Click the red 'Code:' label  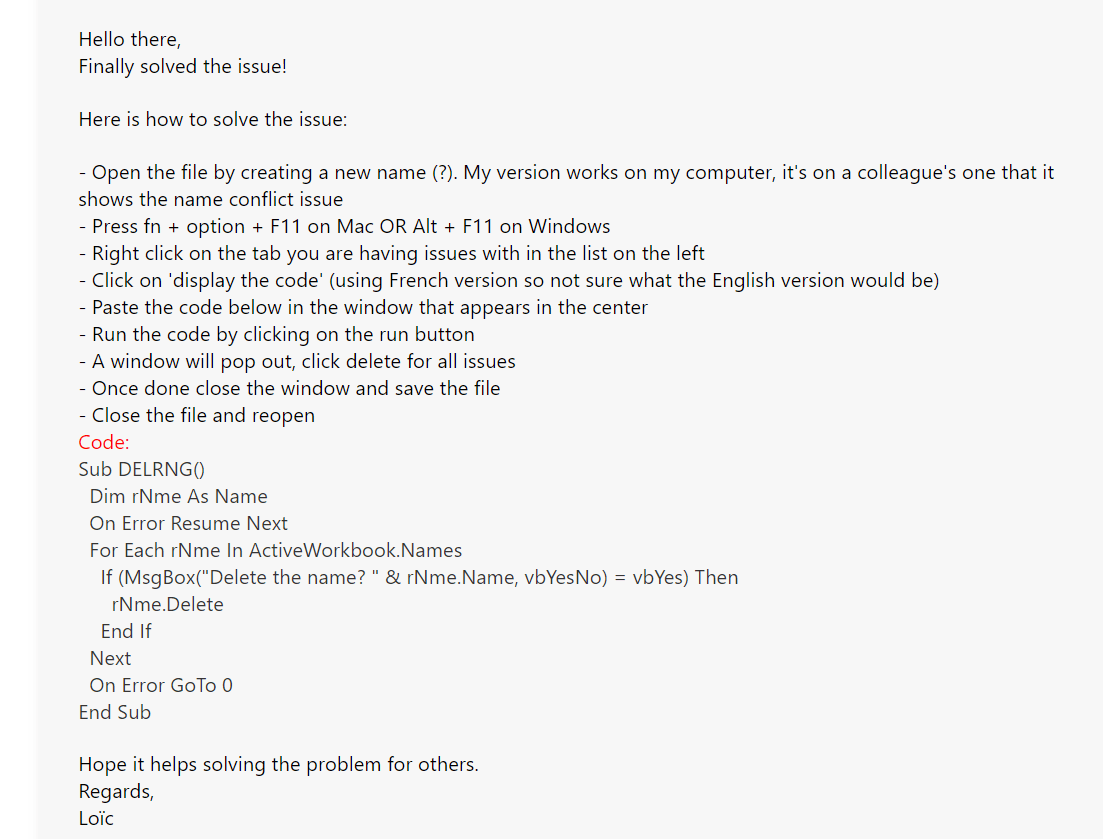pyautogui.click(x=104, y=442)
